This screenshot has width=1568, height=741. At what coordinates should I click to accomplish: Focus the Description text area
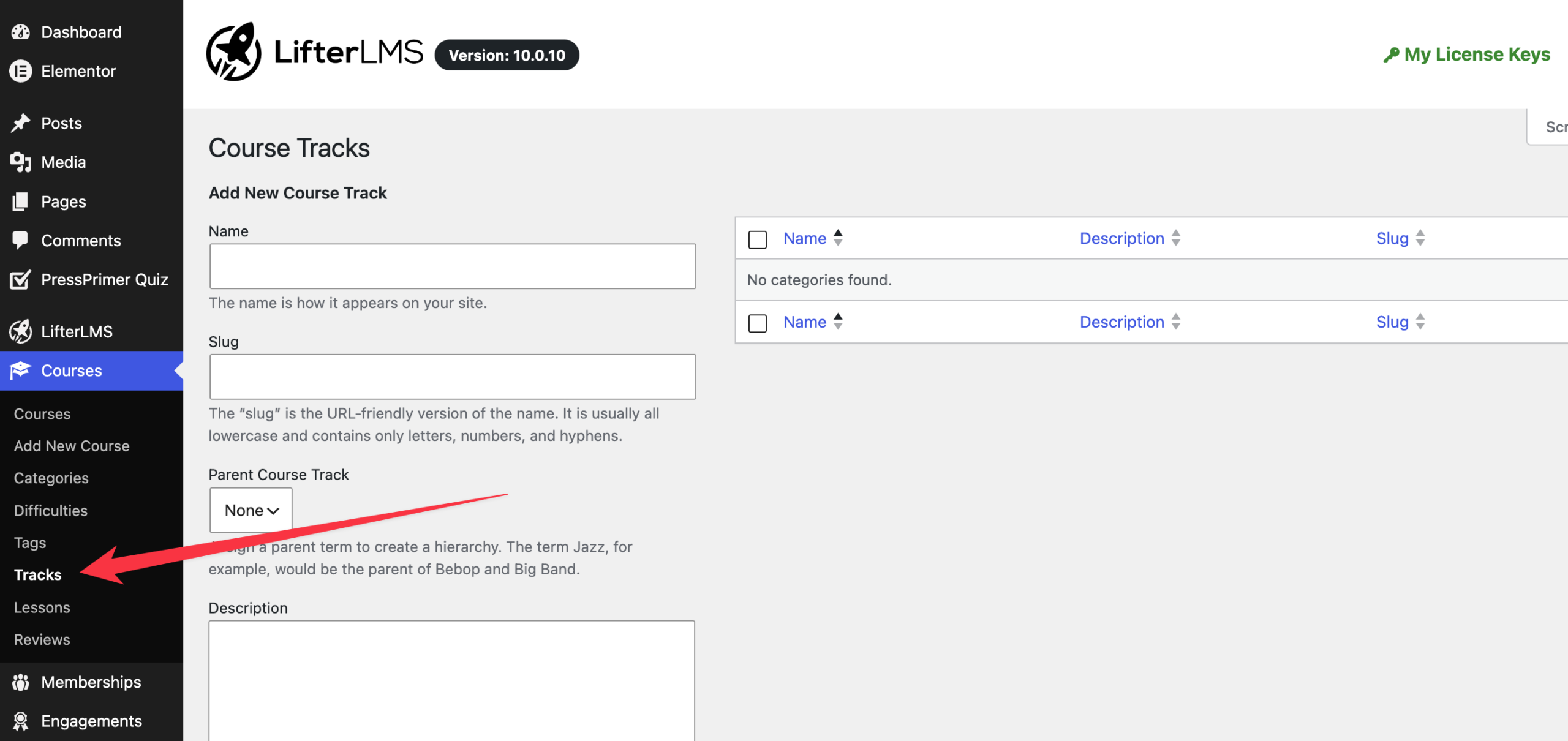pos(452,681)
